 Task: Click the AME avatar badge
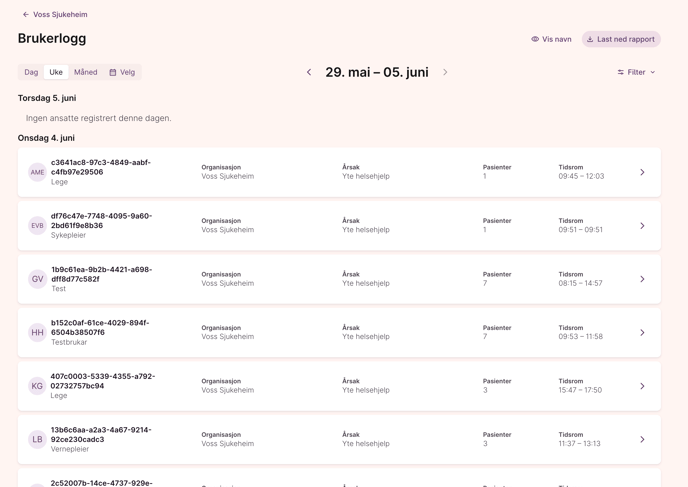[37, 172]
